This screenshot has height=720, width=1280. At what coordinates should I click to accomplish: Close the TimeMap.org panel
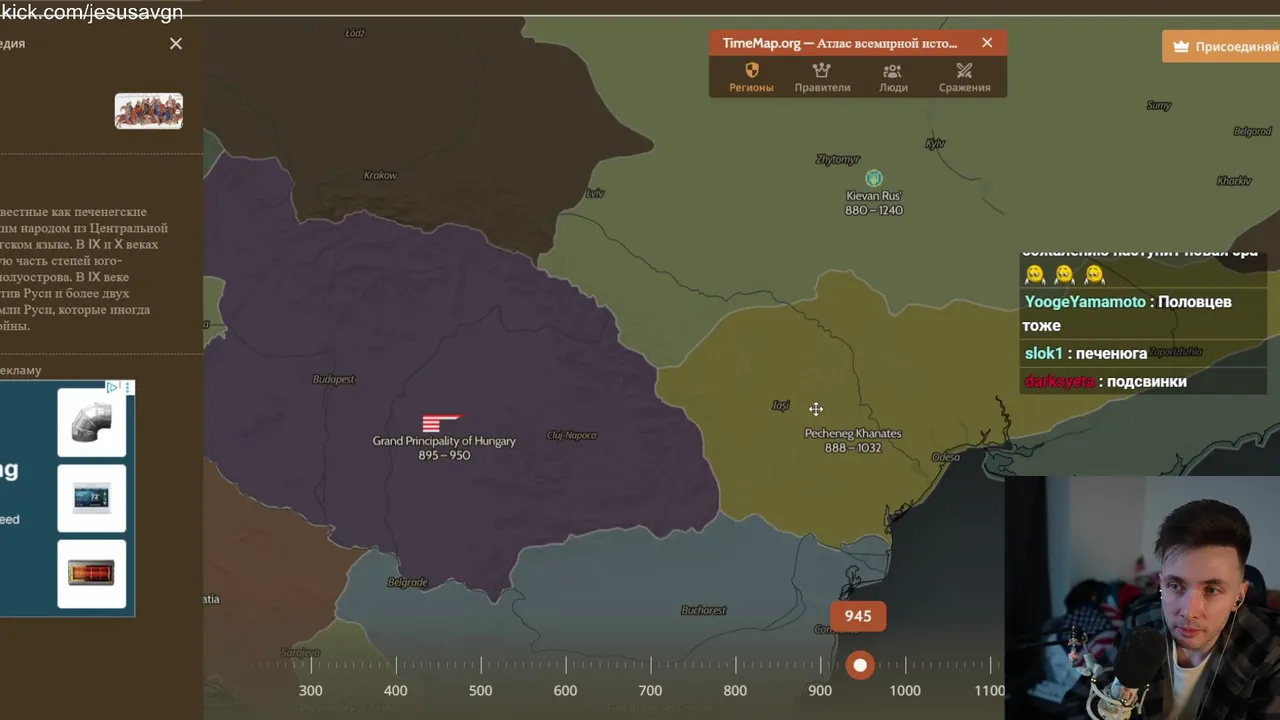[987, 43]
